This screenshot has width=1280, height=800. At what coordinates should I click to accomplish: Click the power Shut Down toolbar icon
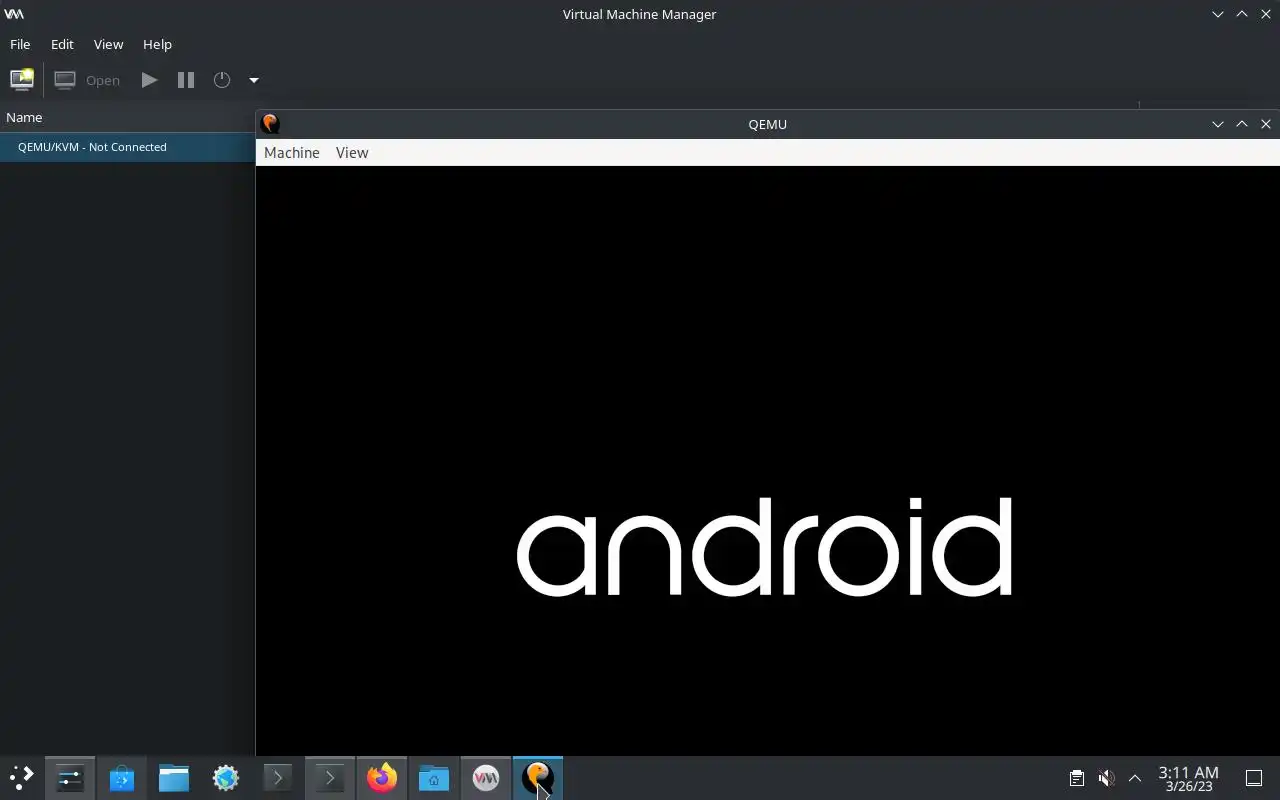222,80
